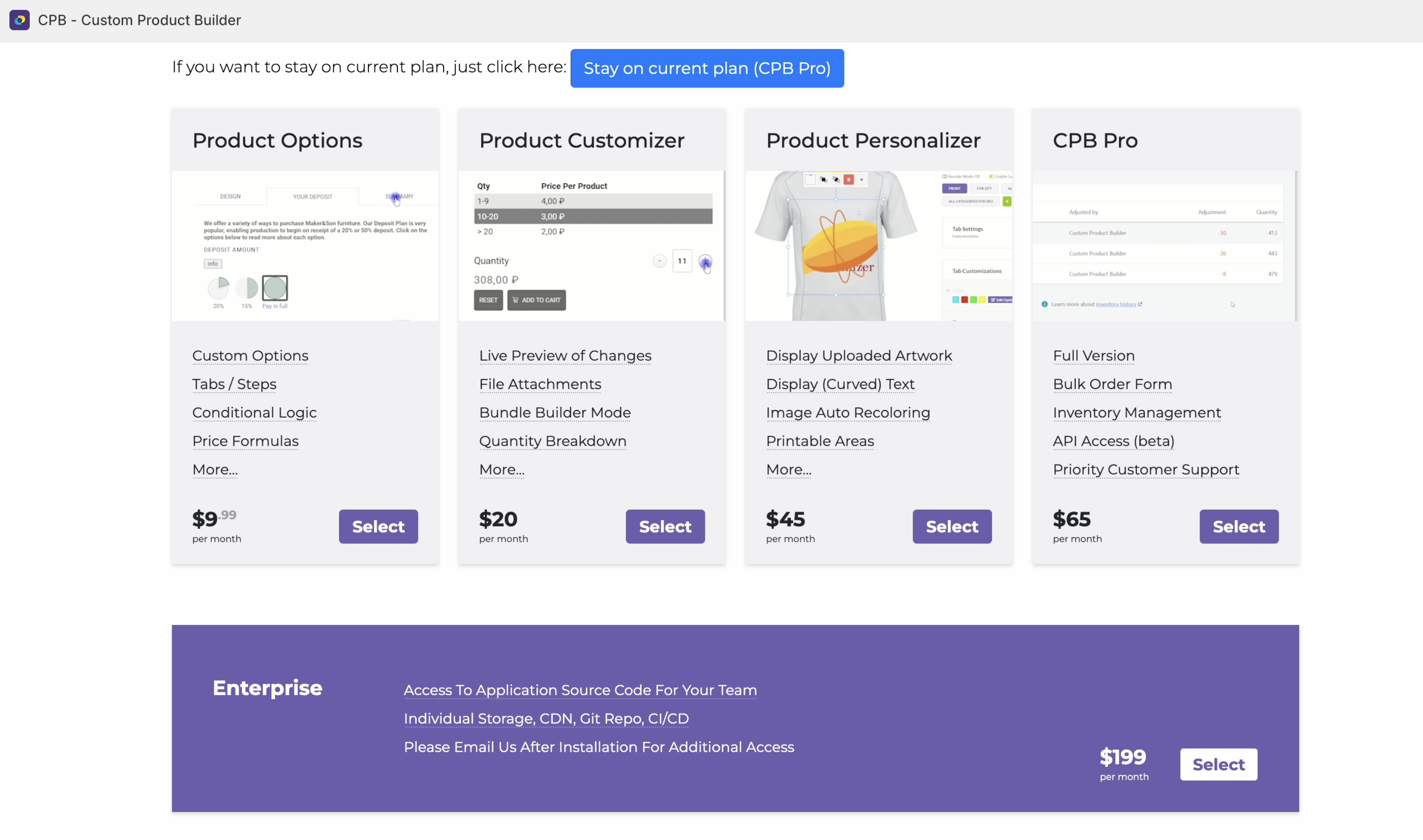Select the CPB Pro $65 plan

click(x=1239, y=526)
